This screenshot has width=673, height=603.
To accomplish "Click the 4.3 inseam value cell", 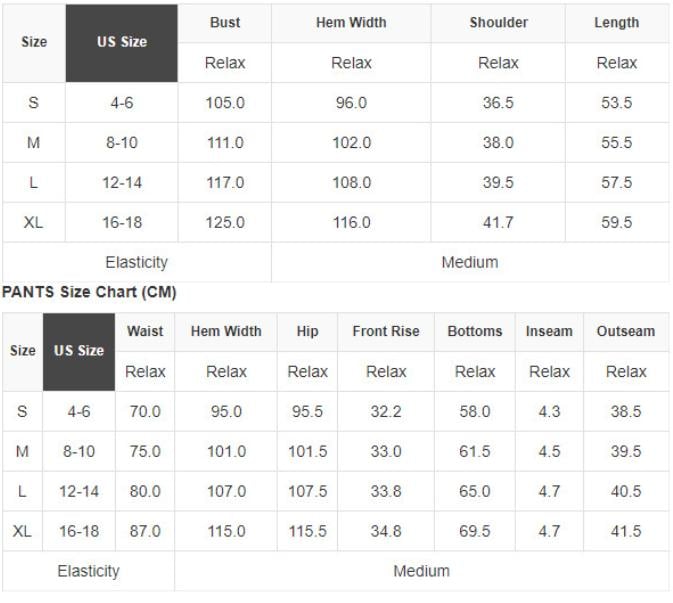I will [x=549, y=411].
